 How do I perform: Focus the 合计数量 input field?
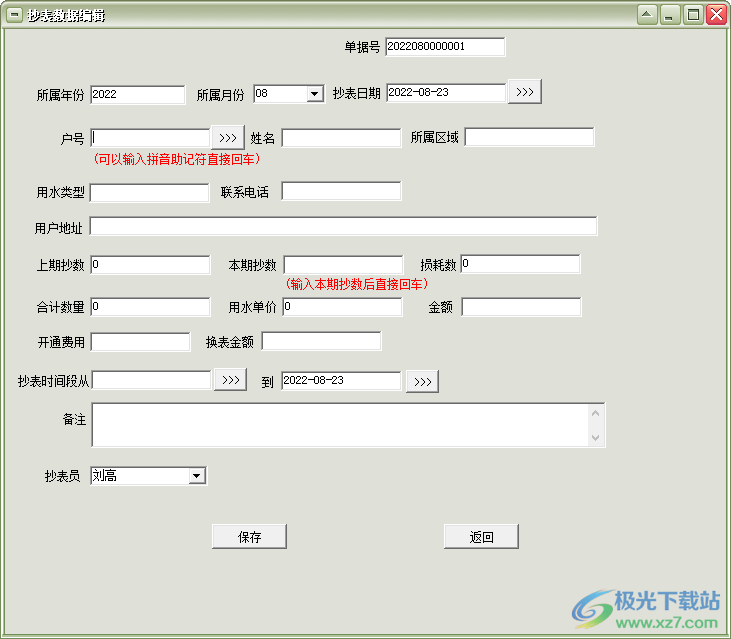click(x=150, y=307)
